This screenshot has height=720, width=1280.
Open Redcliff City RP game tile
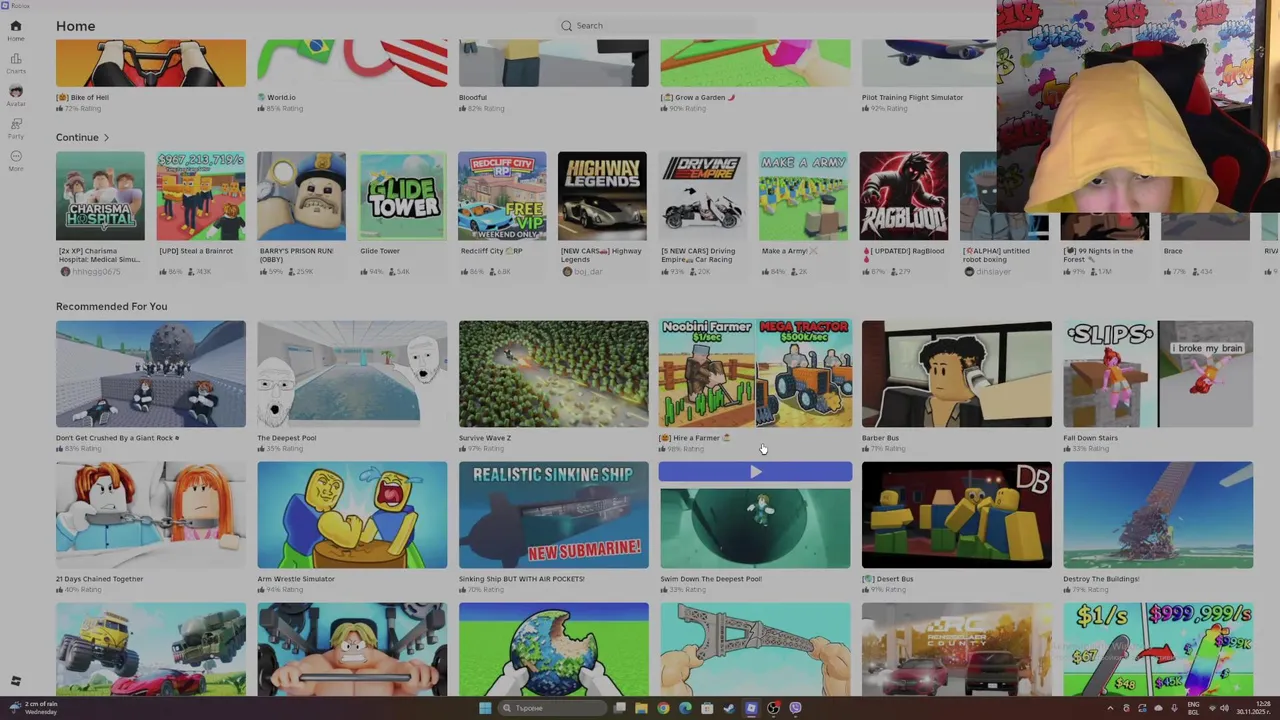coord(502,196)
